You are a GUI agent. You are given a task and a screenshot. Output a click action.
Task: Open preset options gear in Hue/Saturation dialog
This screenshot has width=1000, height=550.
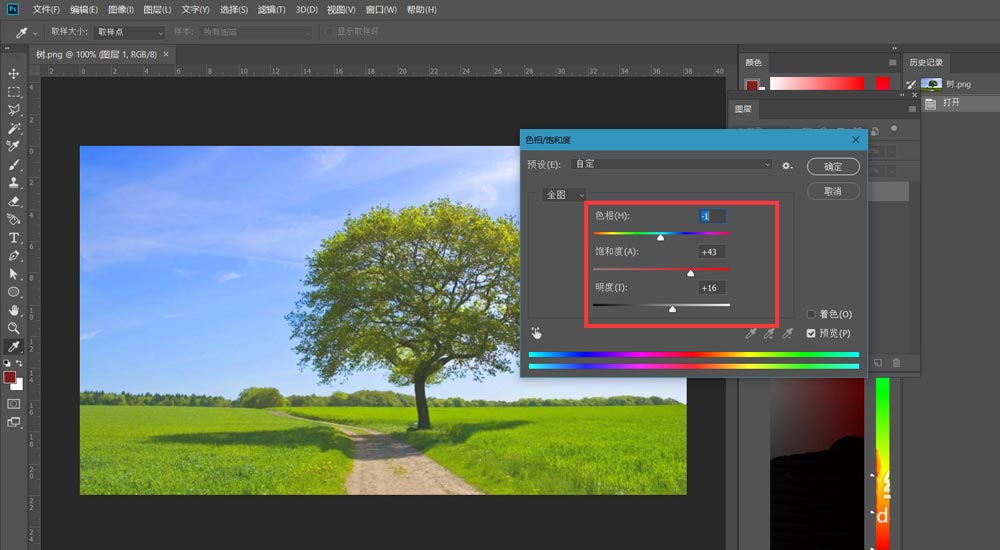pyautogui.click(x=787, y=165)
